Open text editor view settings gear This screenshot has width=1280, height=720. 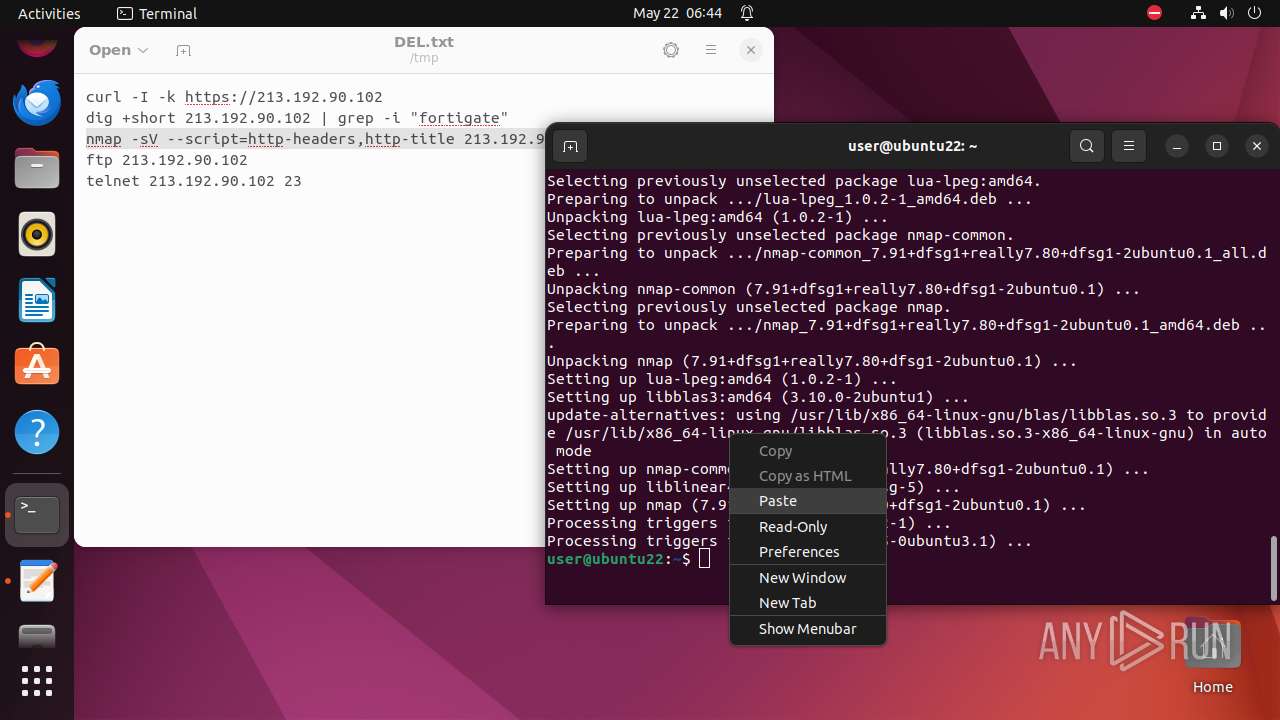671,50
